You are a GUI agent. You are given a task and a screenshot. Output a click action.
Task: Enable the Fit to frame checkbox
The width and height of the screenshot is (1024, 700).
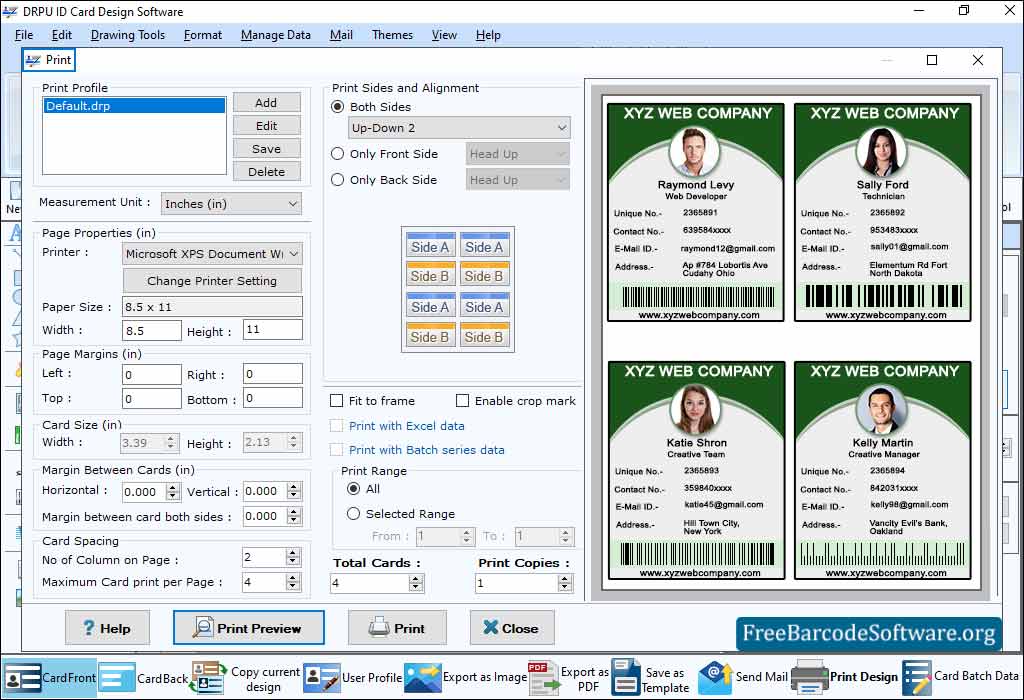(337, 401)
